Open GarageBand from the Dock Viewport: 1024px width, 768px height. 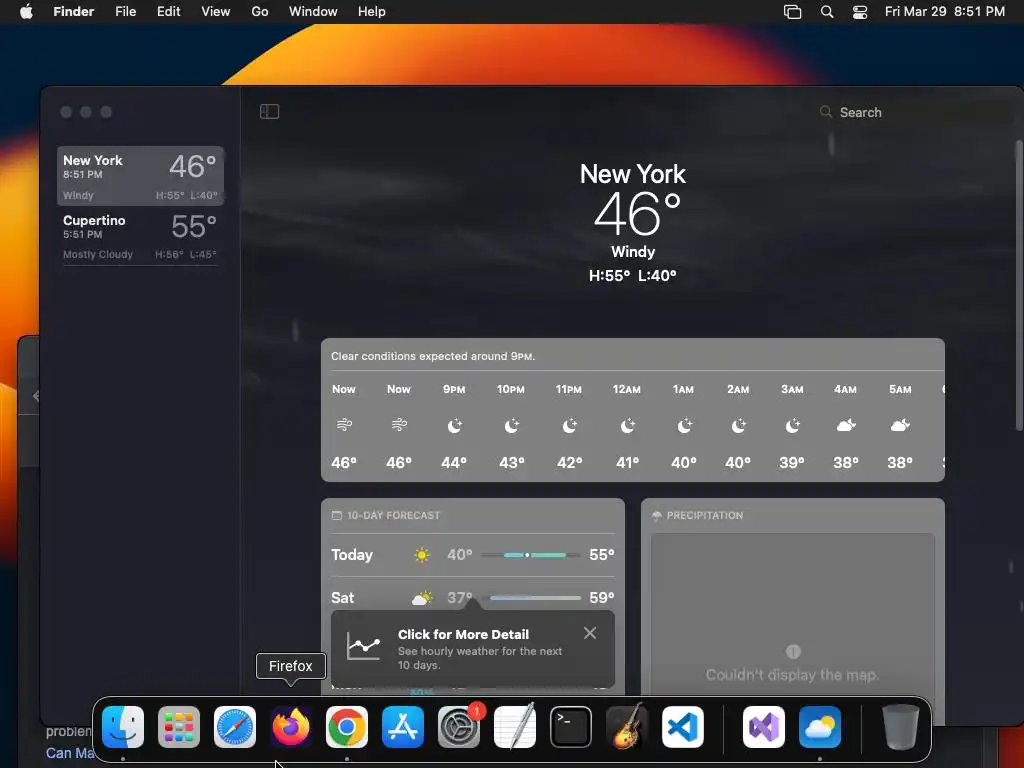coord(627,727)
